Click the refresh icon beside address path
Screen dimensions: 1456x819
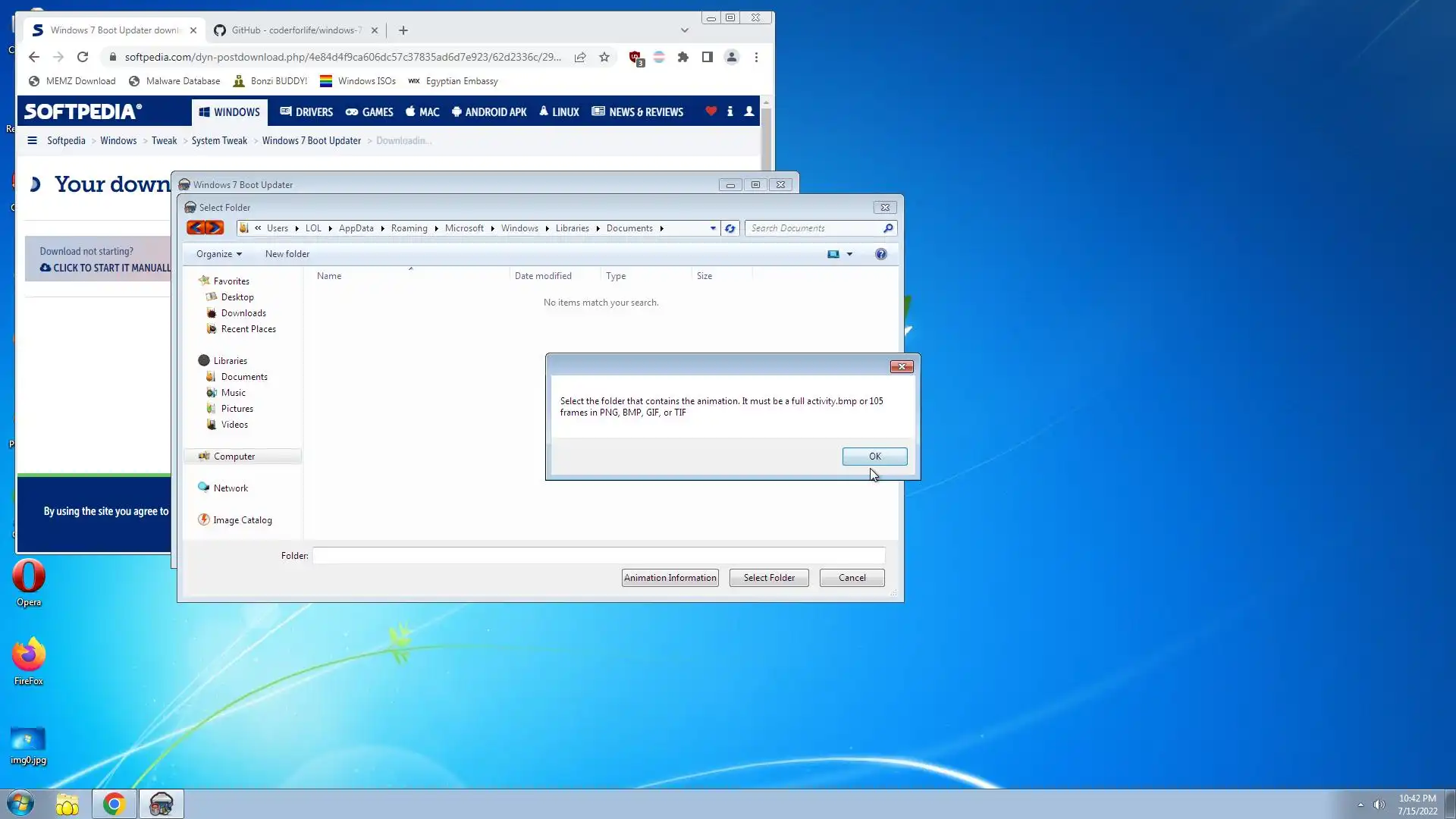coord(730,228)
